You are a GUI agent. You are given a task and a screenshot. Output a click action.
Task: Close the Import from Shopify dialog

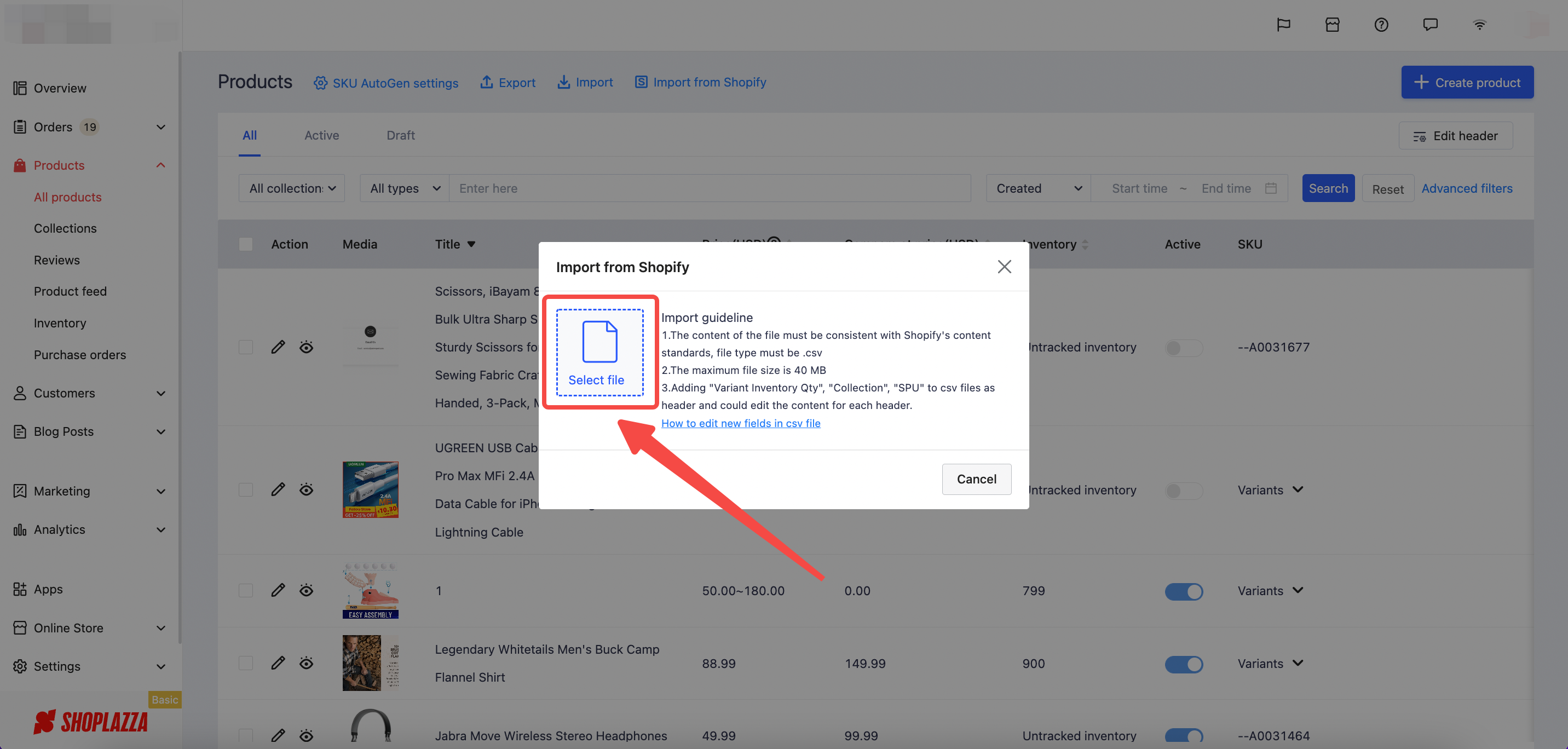tap(1004, 267)
